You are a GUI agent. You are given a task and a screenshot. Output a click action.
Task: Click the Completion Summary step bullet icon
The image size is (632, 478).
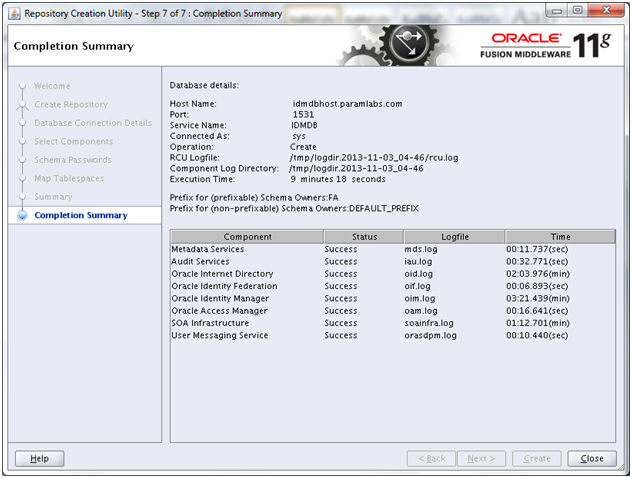pos(23,216)
